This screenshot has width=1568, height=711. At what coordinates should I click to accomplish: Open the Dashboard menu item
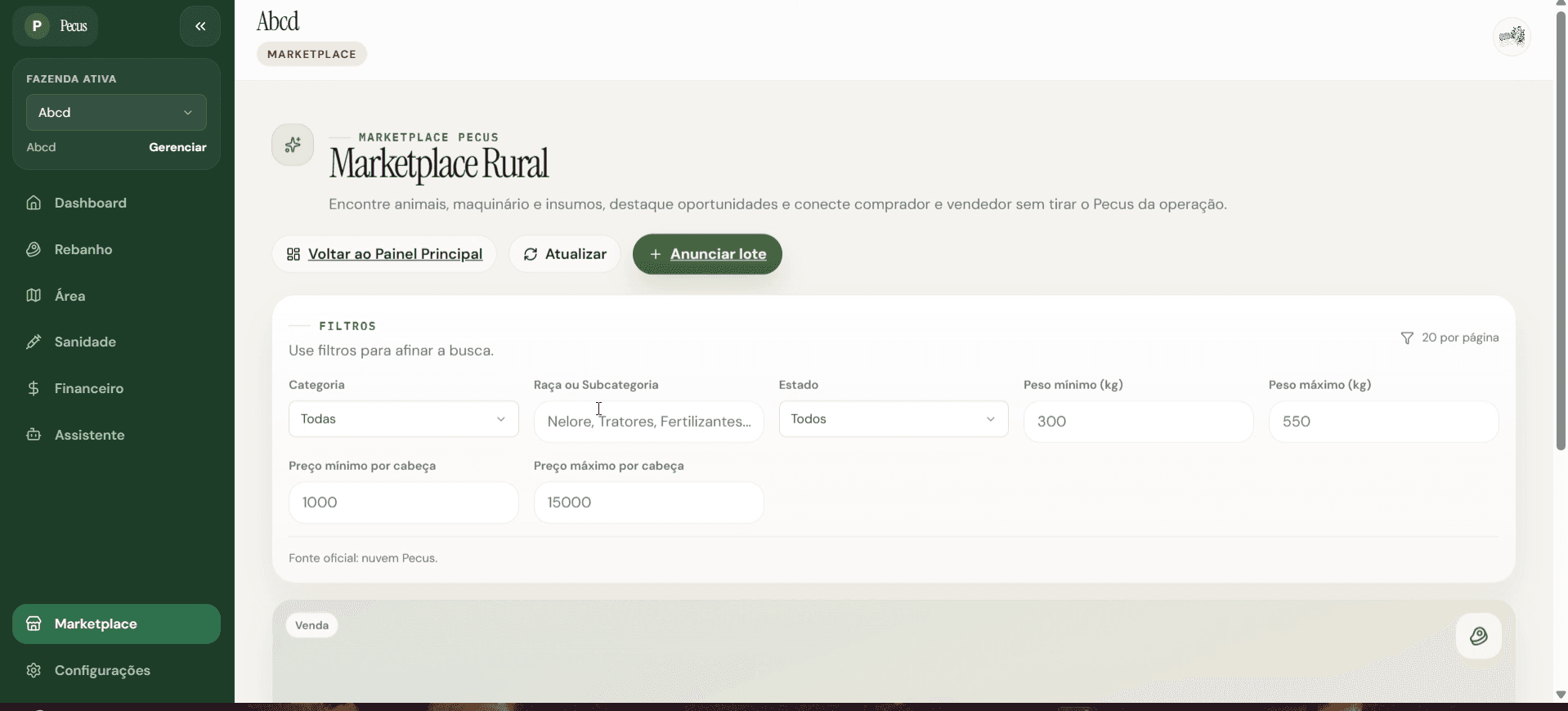pyautogui.click(x=116, y=203)
